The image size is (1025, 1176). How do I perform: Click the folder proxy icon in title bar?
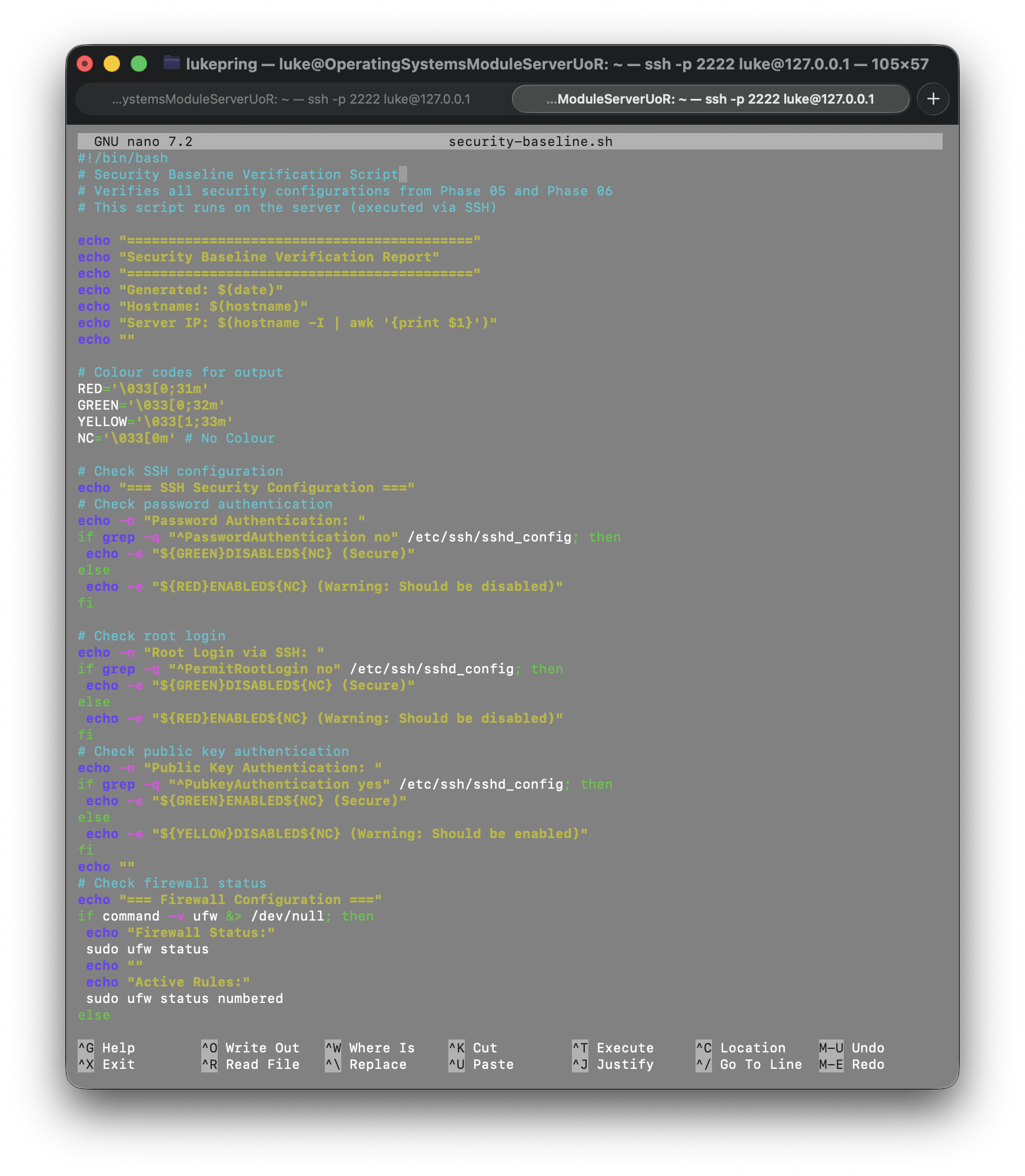pos(171,63)
